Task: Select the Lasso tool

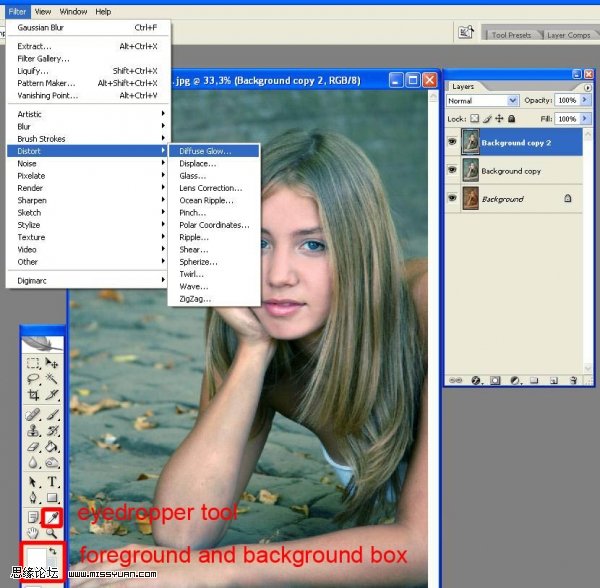Action: pyautogui.click(x=33, y=379)
